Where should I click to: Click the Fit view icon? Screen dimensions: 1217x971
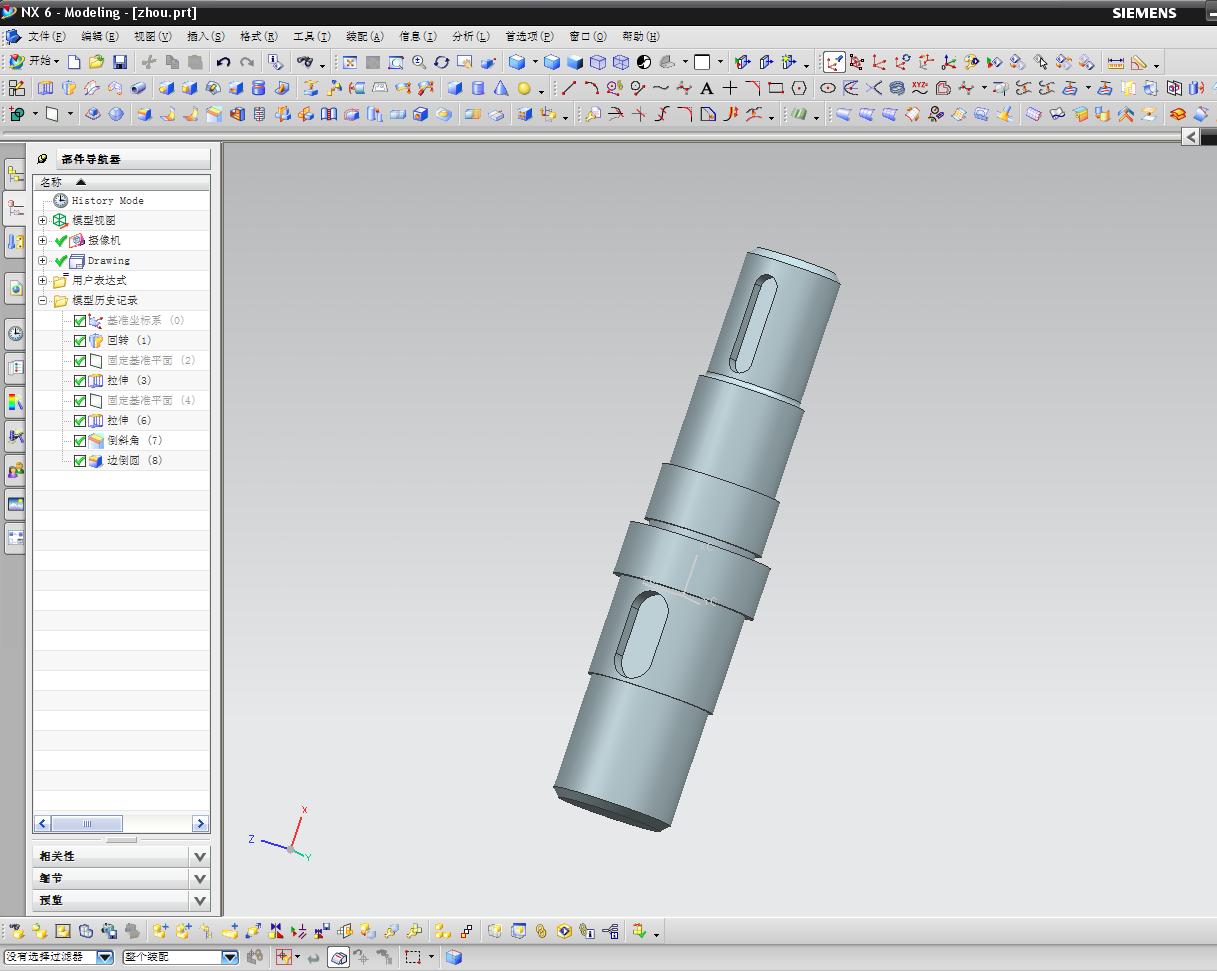(350, 62)
